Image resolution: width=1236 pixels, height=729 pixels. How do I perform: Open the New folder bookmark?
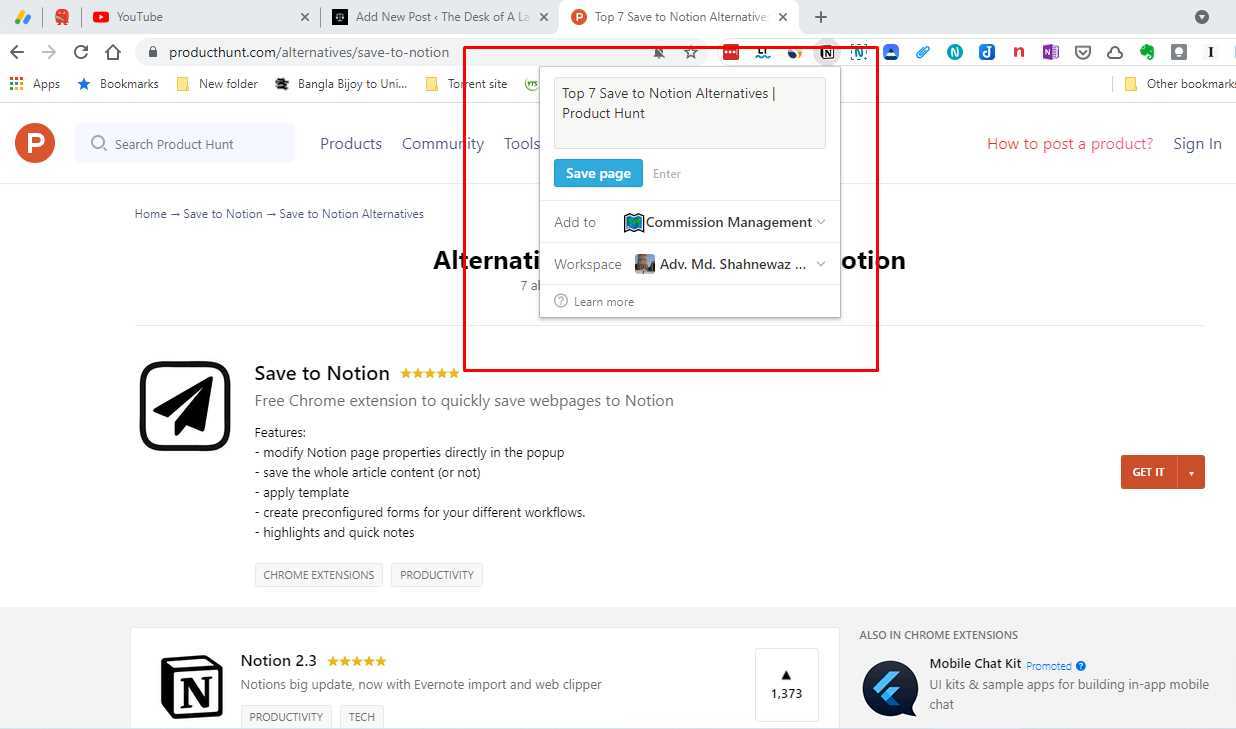click(x=217, y=84)
